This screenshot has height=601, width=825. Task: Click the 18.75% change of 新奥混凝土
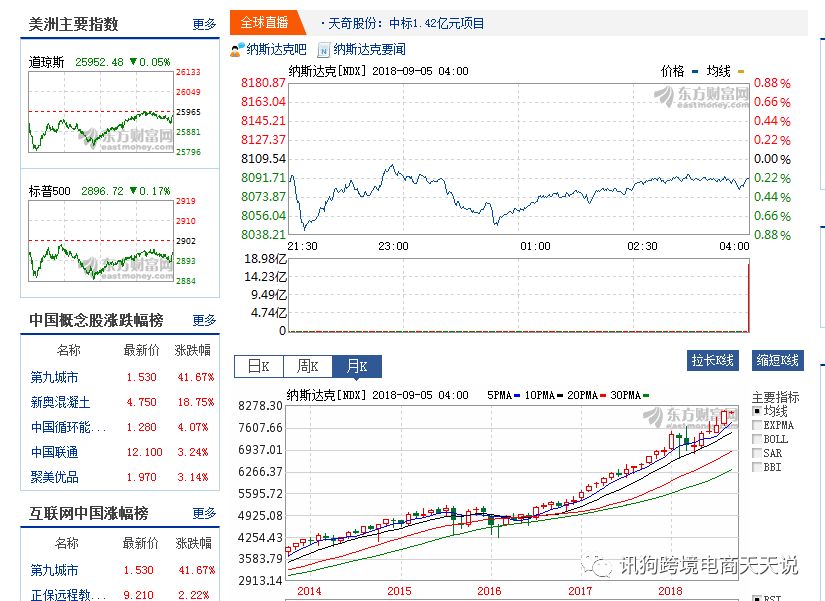(x=196, y=402)
